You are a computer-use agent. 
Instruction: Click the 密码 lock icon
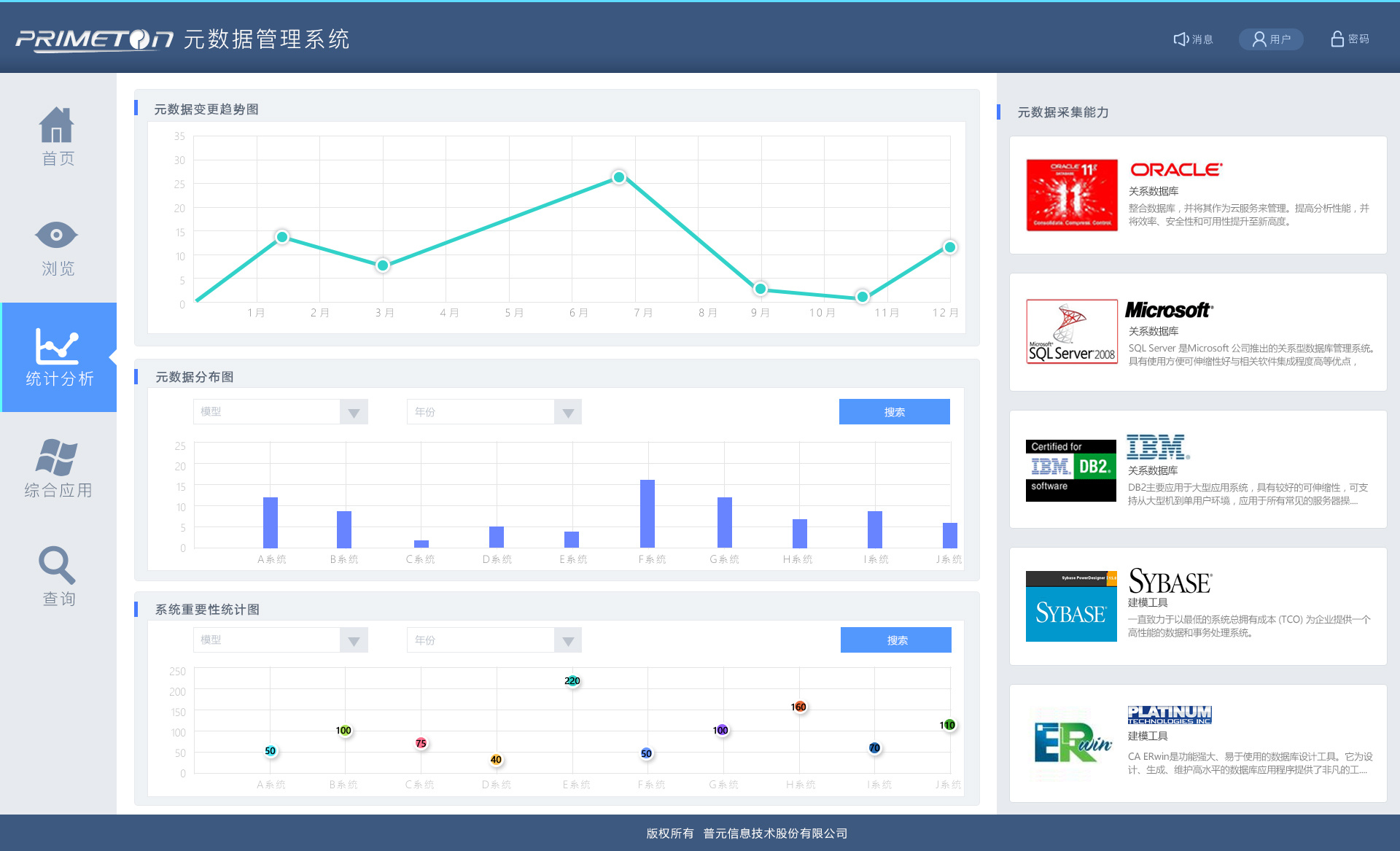pyautogui.click(x=1337, y=39)
